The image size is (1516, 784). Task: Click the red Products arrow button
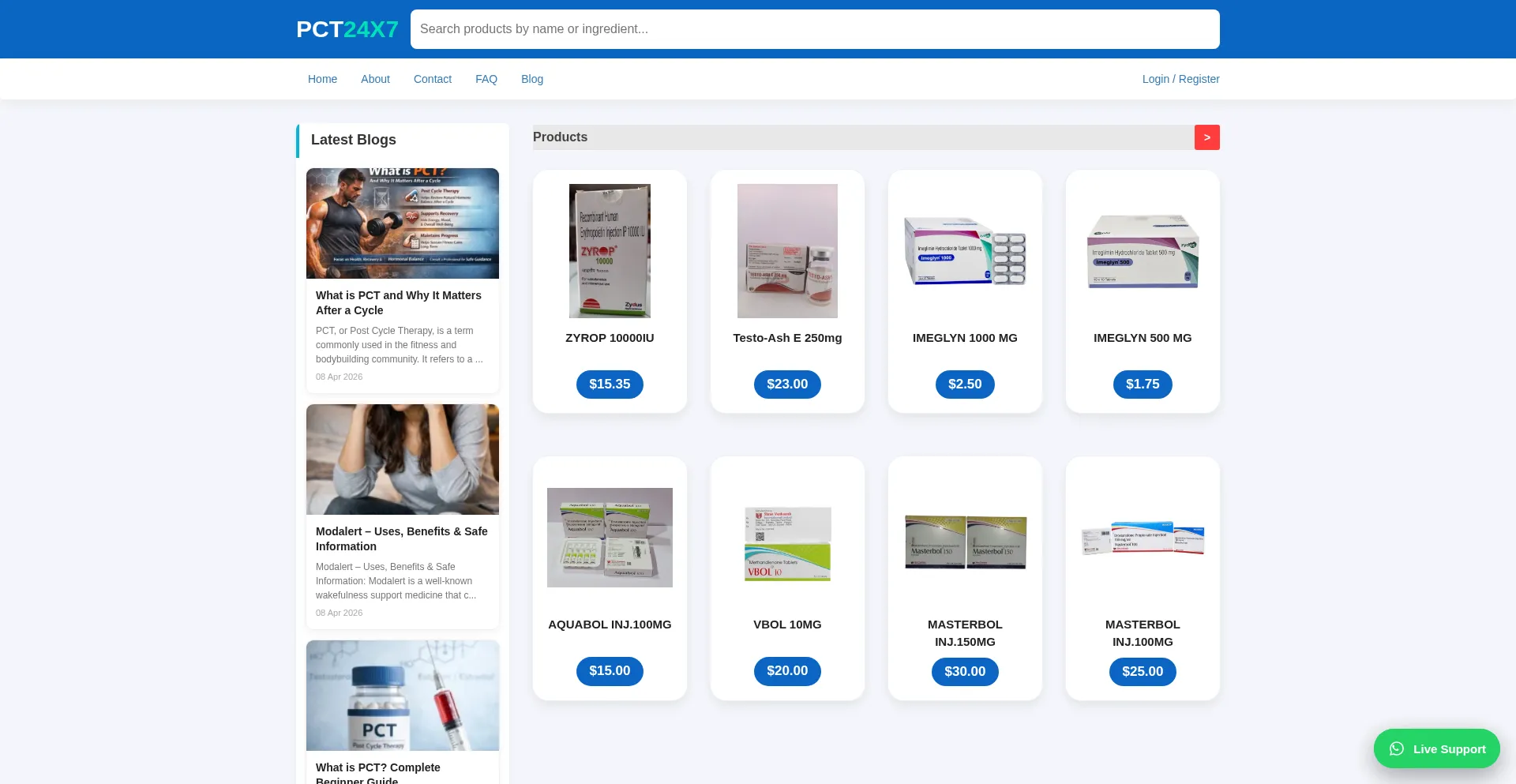1206,137
